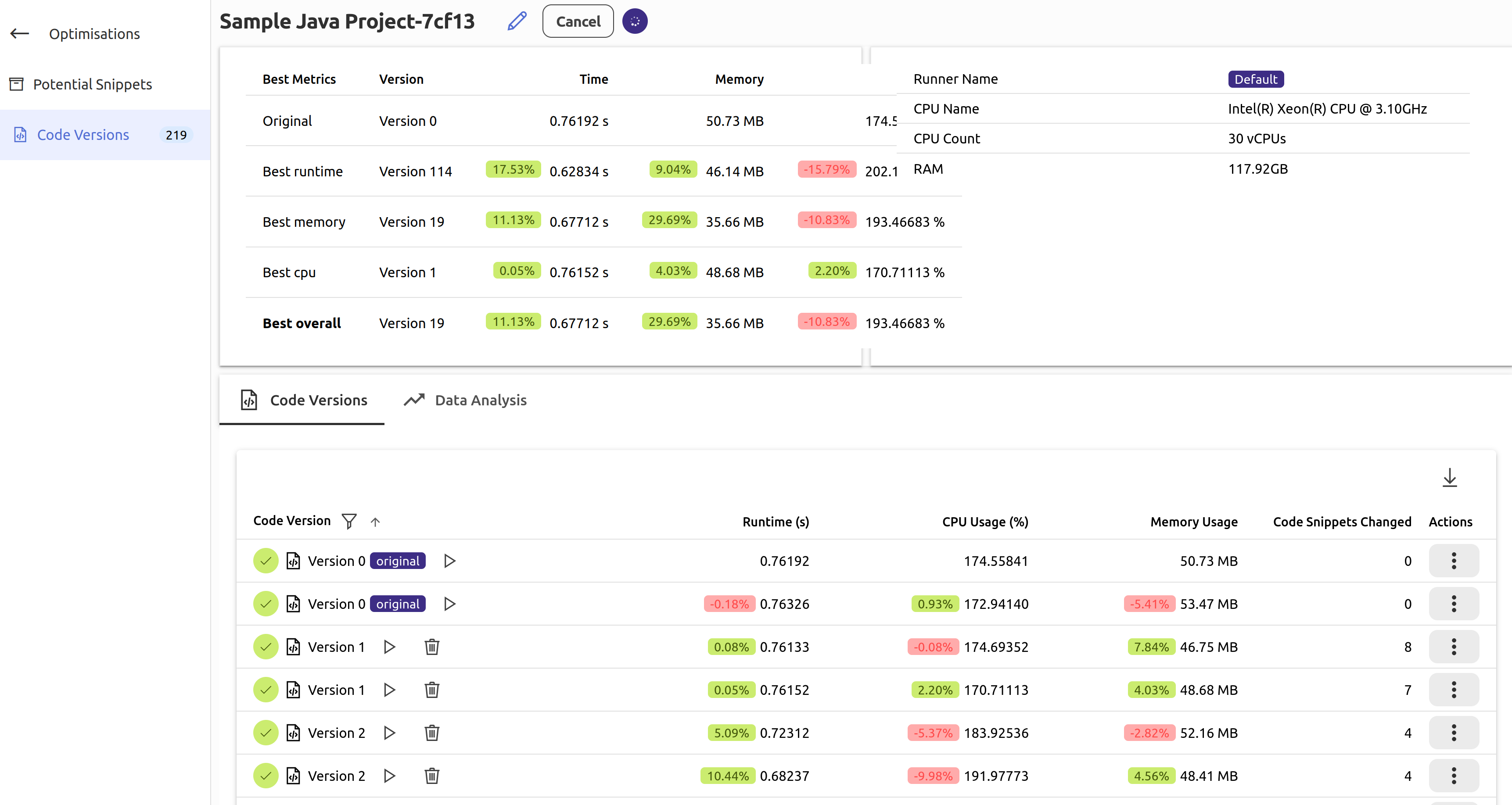Download the code versions table

click(x=1449, y=477)
